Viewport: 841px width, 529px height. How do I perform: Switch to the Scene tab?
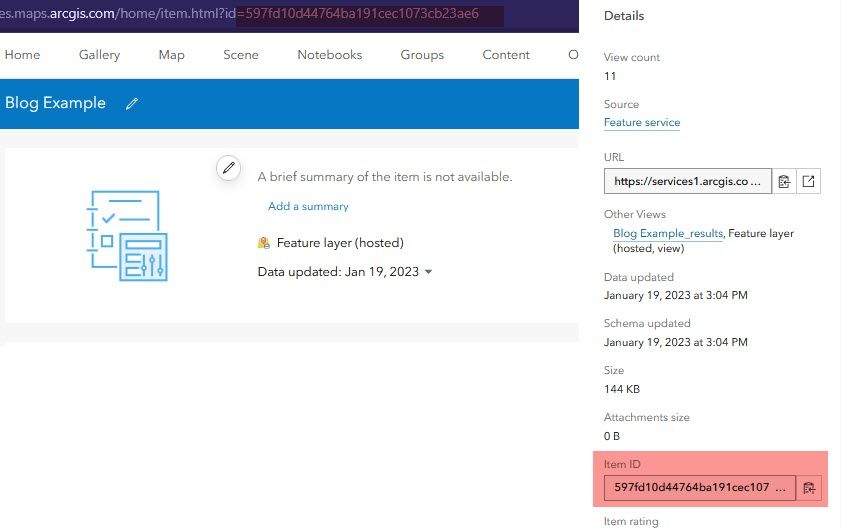click(x=241, y=55)
